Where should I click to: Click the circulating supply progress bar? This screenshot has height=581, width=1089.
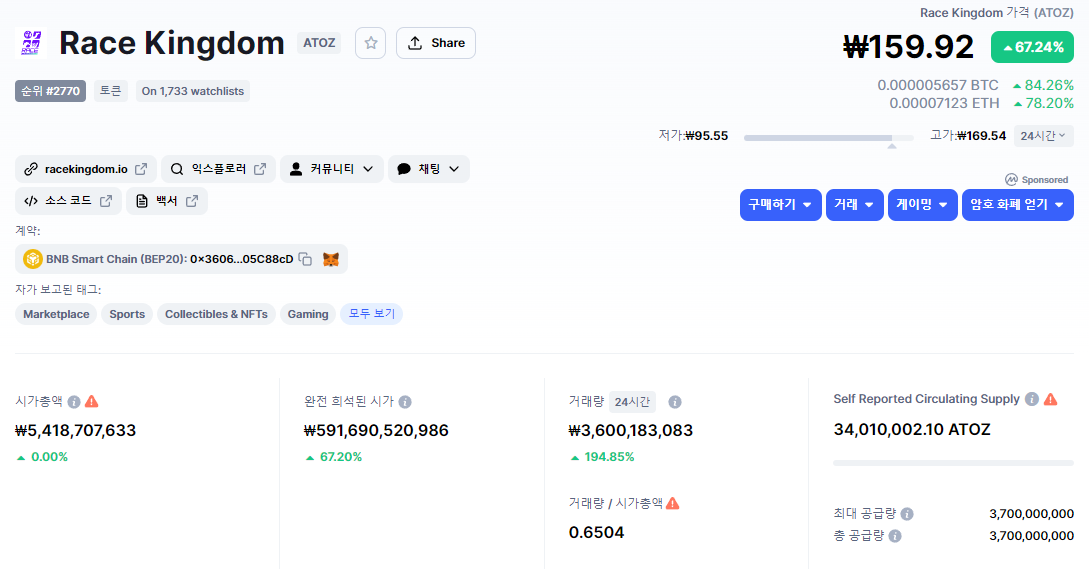point(953,463)
